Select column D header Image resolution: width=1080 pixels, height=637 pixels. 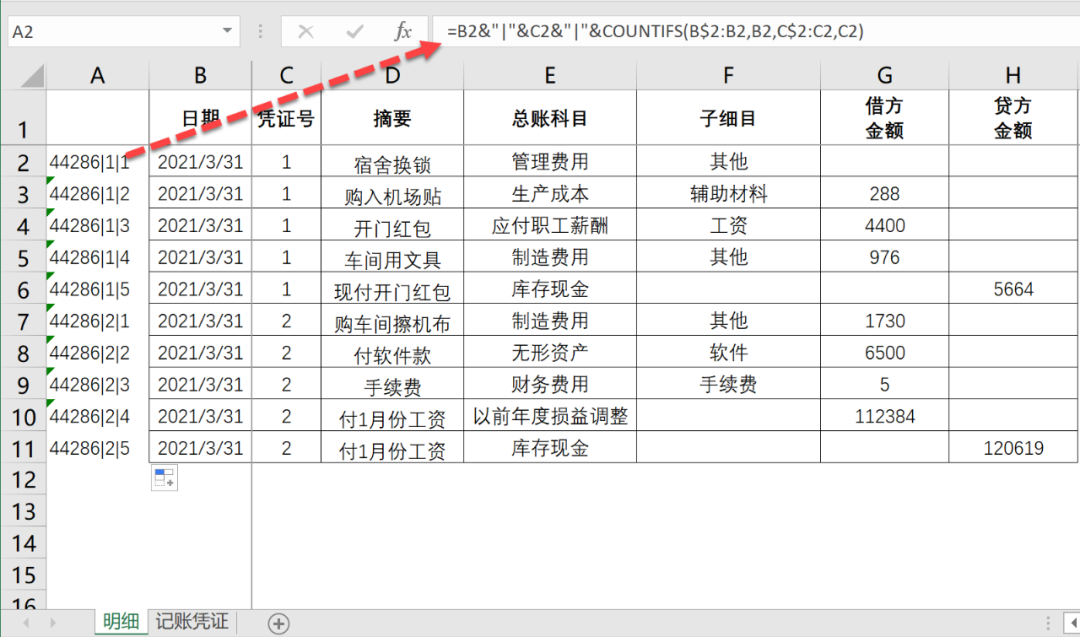(392, 75)
